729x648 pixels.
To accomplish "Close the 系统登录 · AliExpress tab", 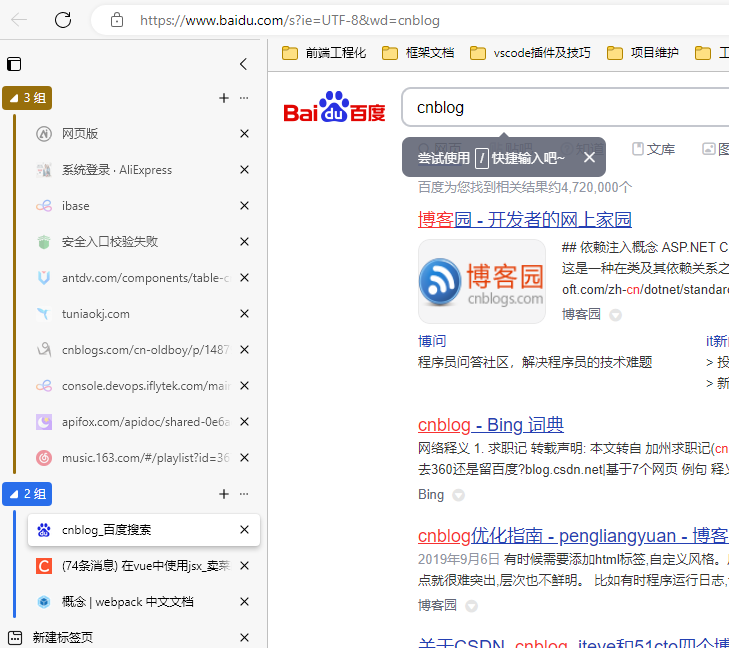I will [244, 170].
